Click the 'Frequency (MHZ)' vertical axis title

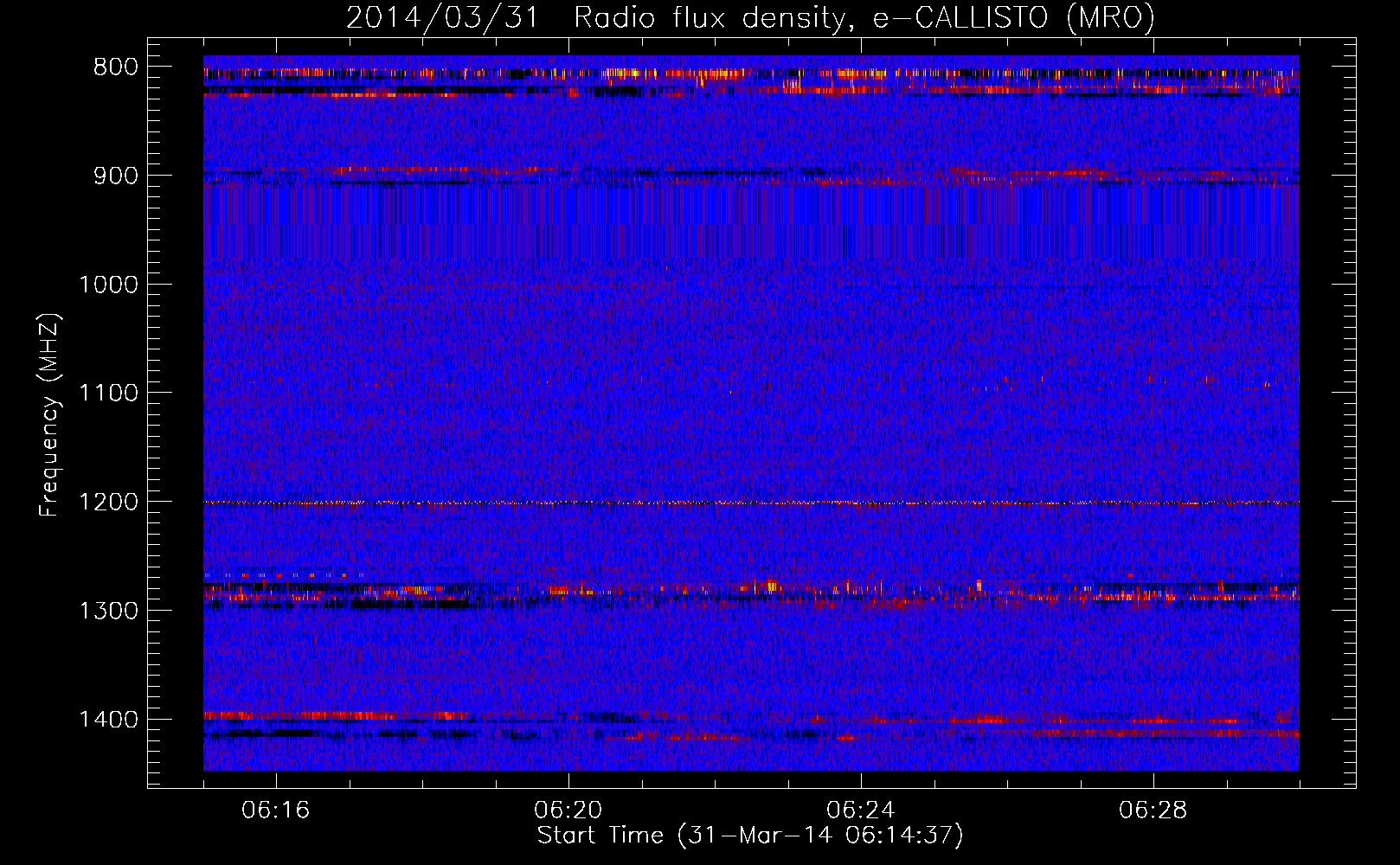[x=50, y=415]
